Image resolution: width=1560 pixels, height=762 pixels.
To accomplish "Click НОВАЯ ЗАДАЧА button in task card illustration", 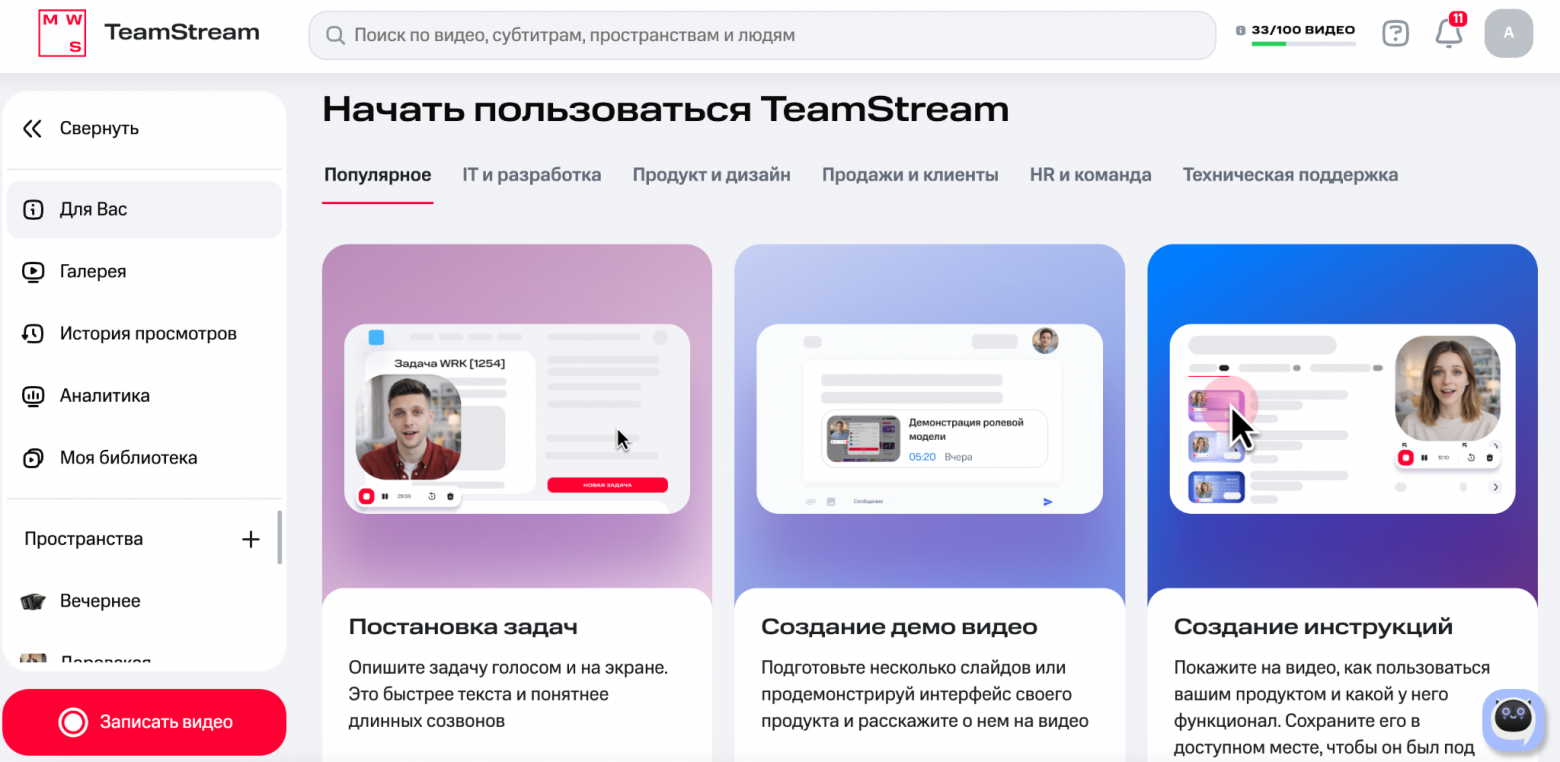I will click(x=607, y=485).
